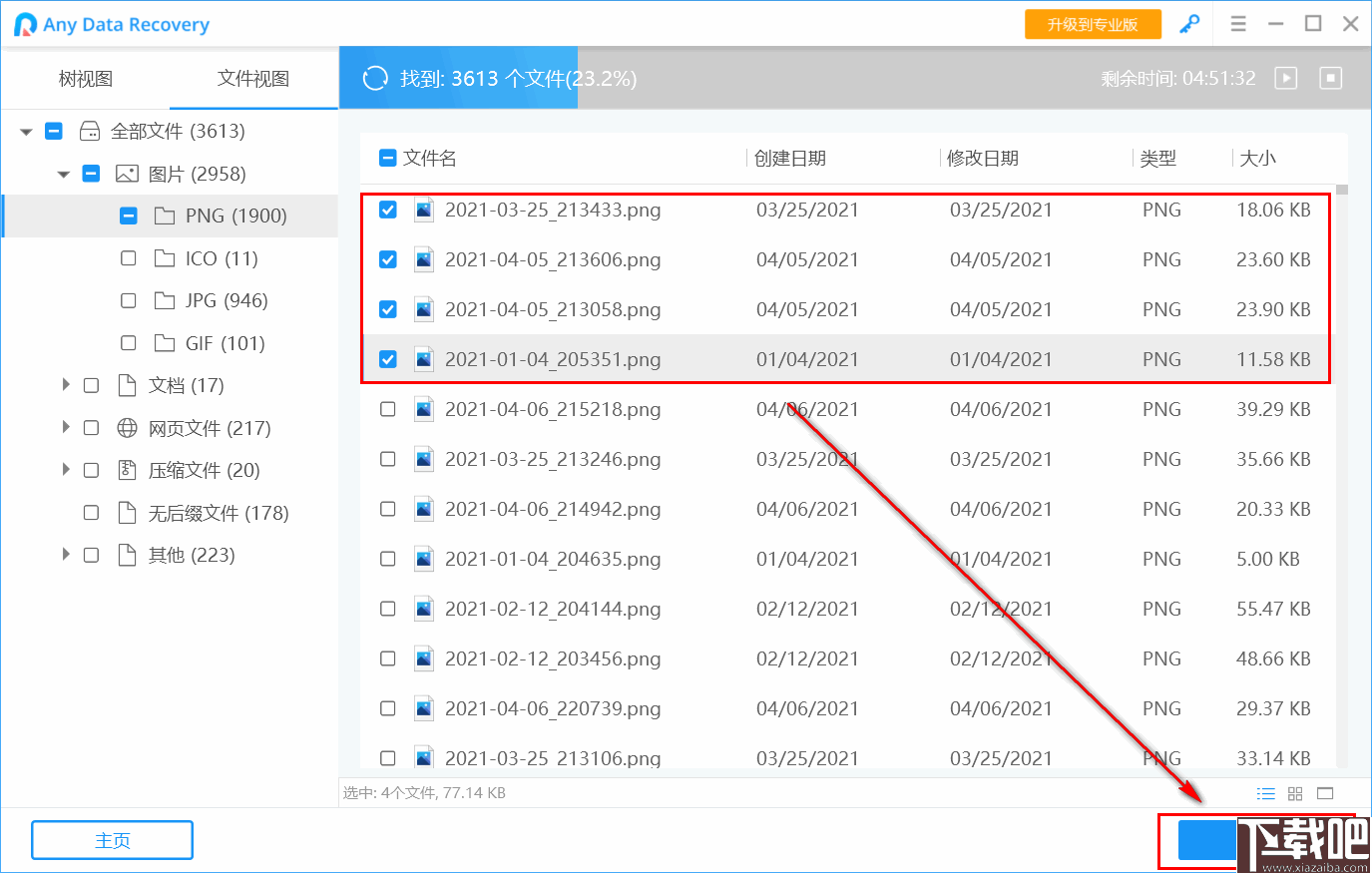Check the 2021-04-06_215218.png file checkbox
Viewport: 1372px width, 873px height.
click(388, 409)
